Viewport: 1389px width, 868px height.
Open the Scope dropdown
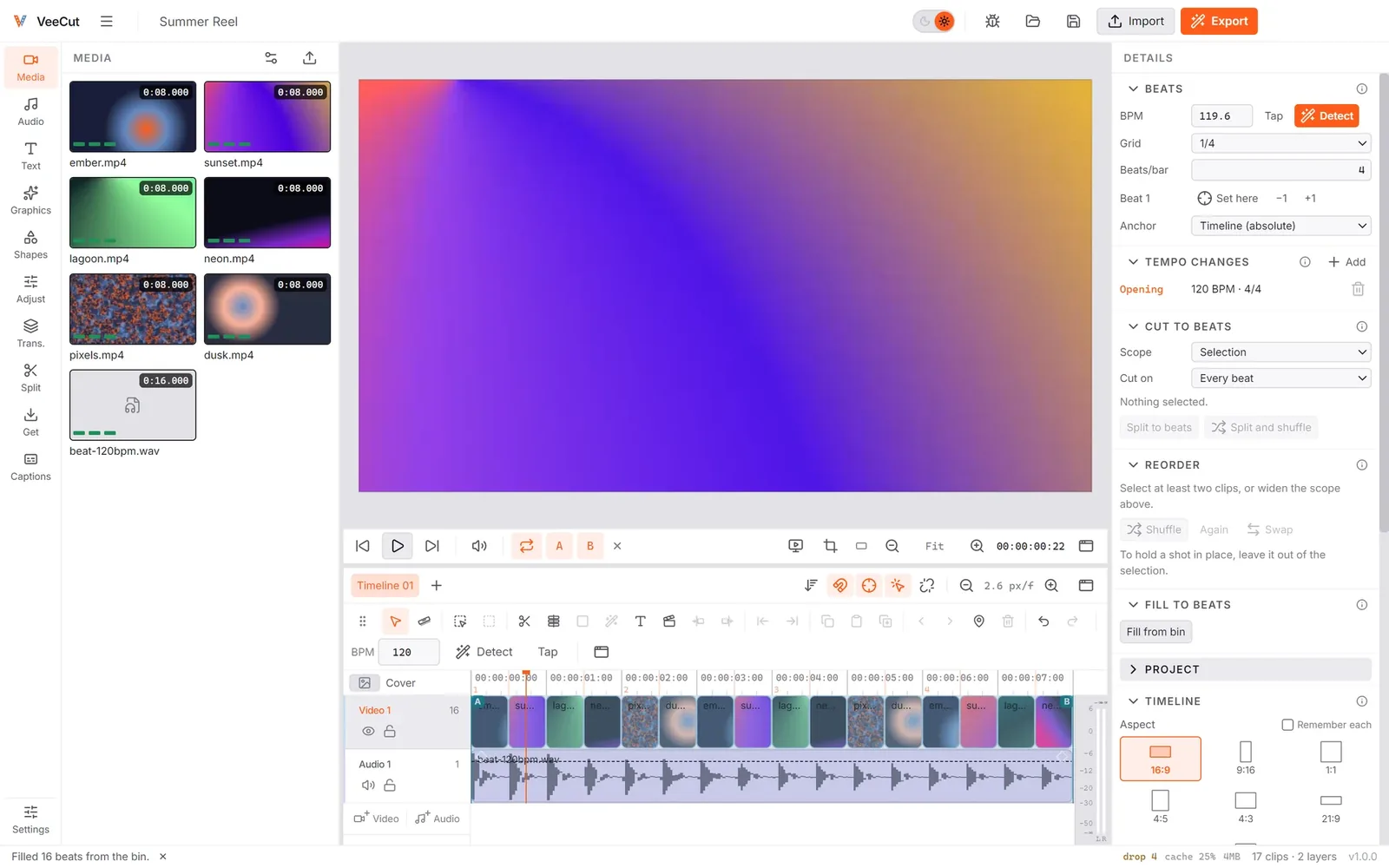click(x=1280, y=352)
